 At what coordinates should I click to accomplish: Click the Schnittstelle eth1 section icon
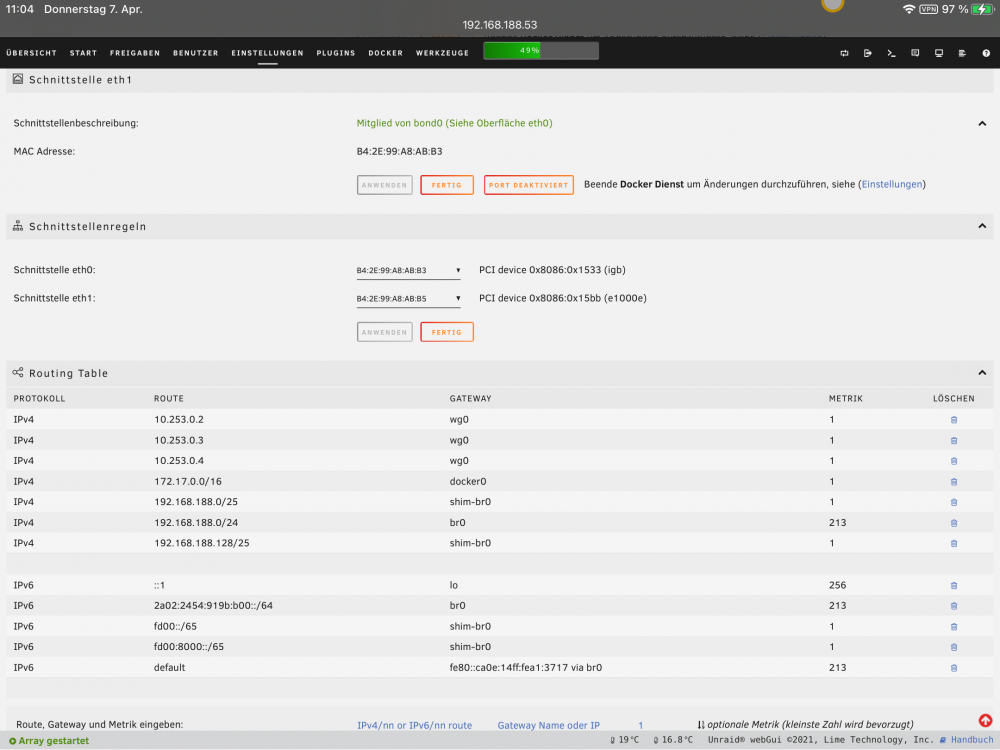coord(18,79)
